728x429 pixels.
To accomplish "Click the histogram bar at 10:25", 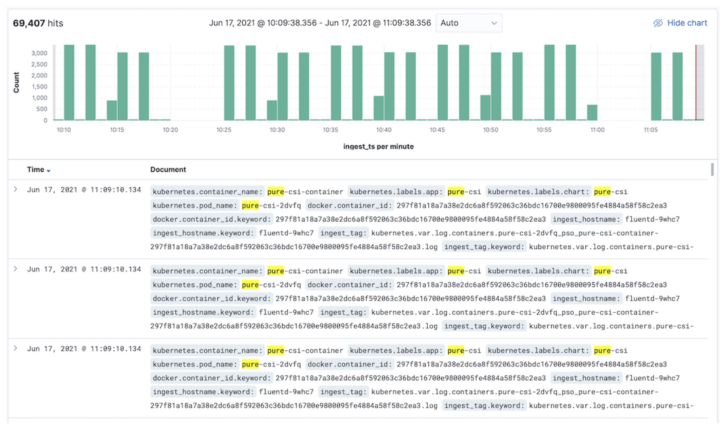I will coord(229,83).
